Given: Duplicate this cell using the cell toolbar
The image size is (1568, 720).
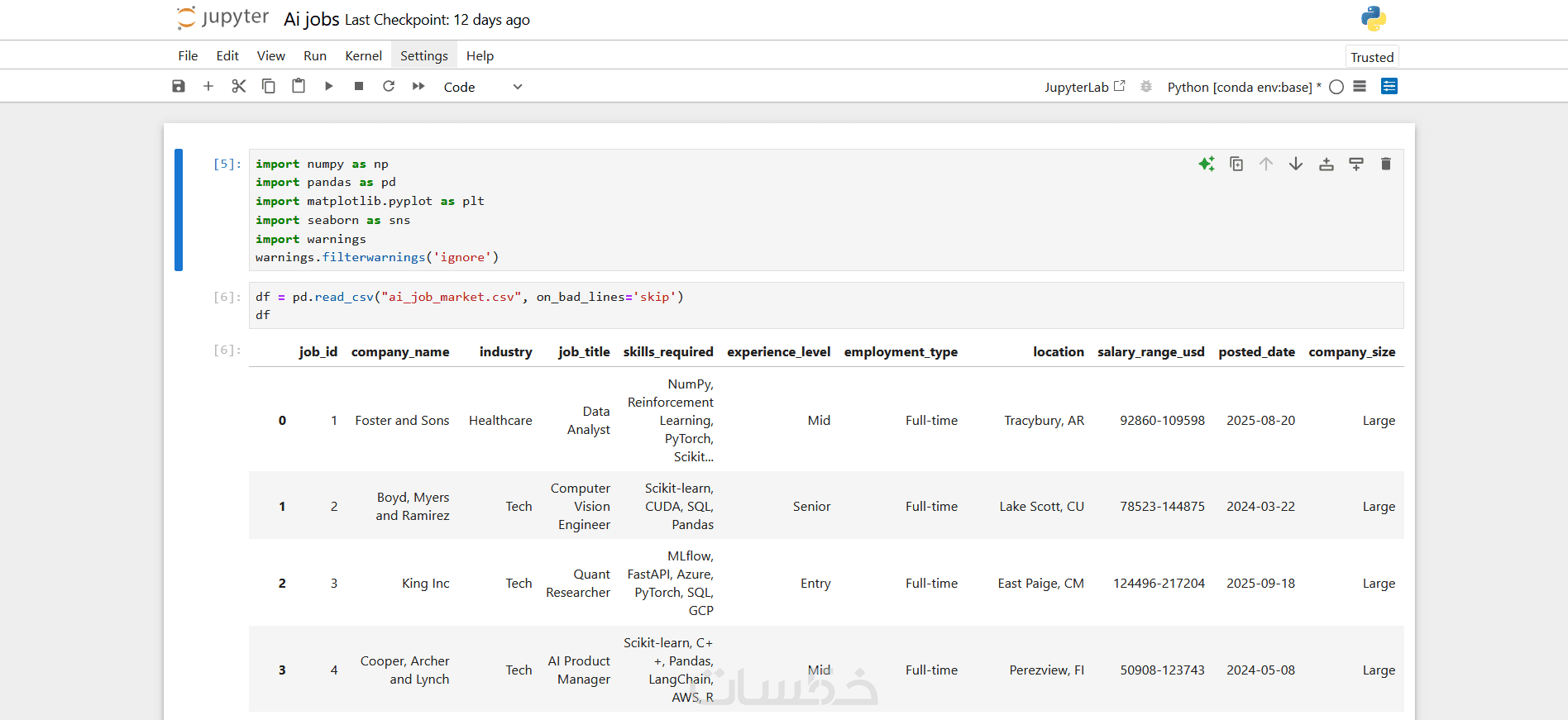Looking at the screenshot, I should click(x=1236, y=164).
